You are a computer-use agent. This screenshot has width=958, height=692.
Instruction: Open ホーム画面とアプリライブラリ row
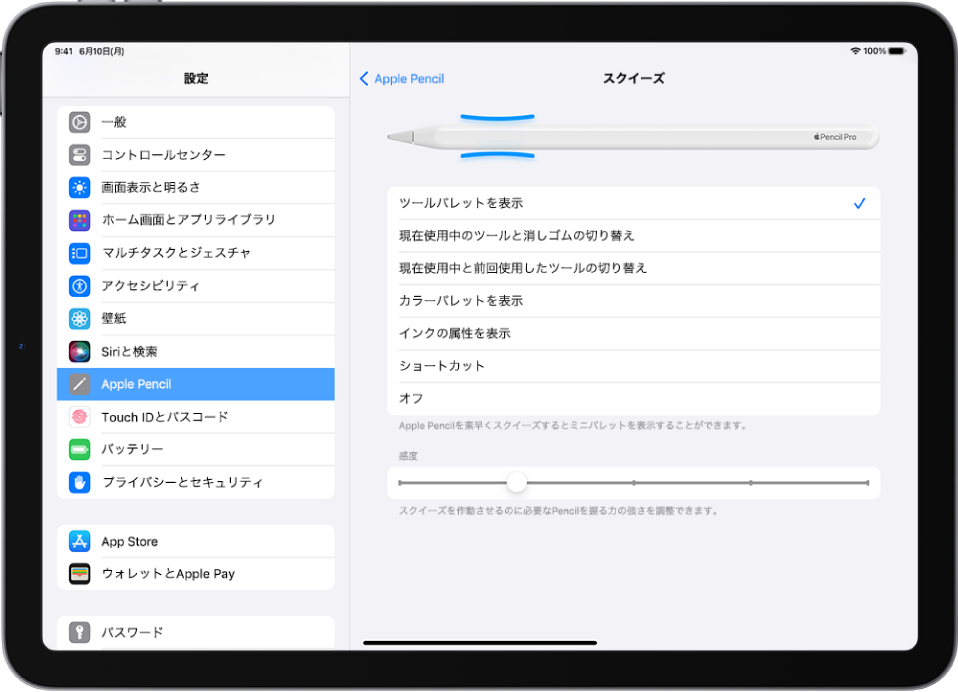click(196, 220)
